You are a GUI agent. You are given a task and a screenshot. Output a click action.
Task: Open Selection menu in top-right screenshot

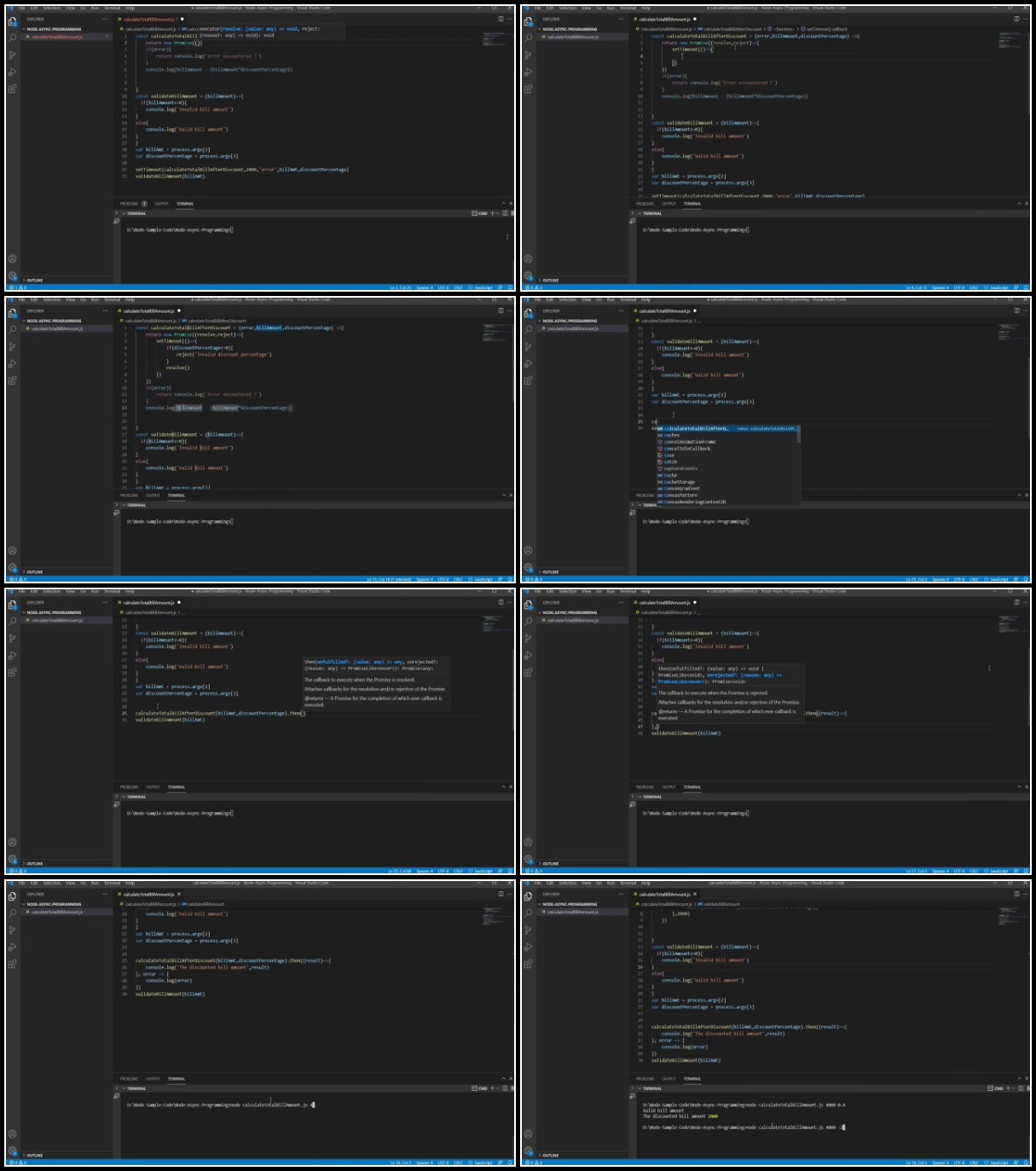click(x=568, y=9)
